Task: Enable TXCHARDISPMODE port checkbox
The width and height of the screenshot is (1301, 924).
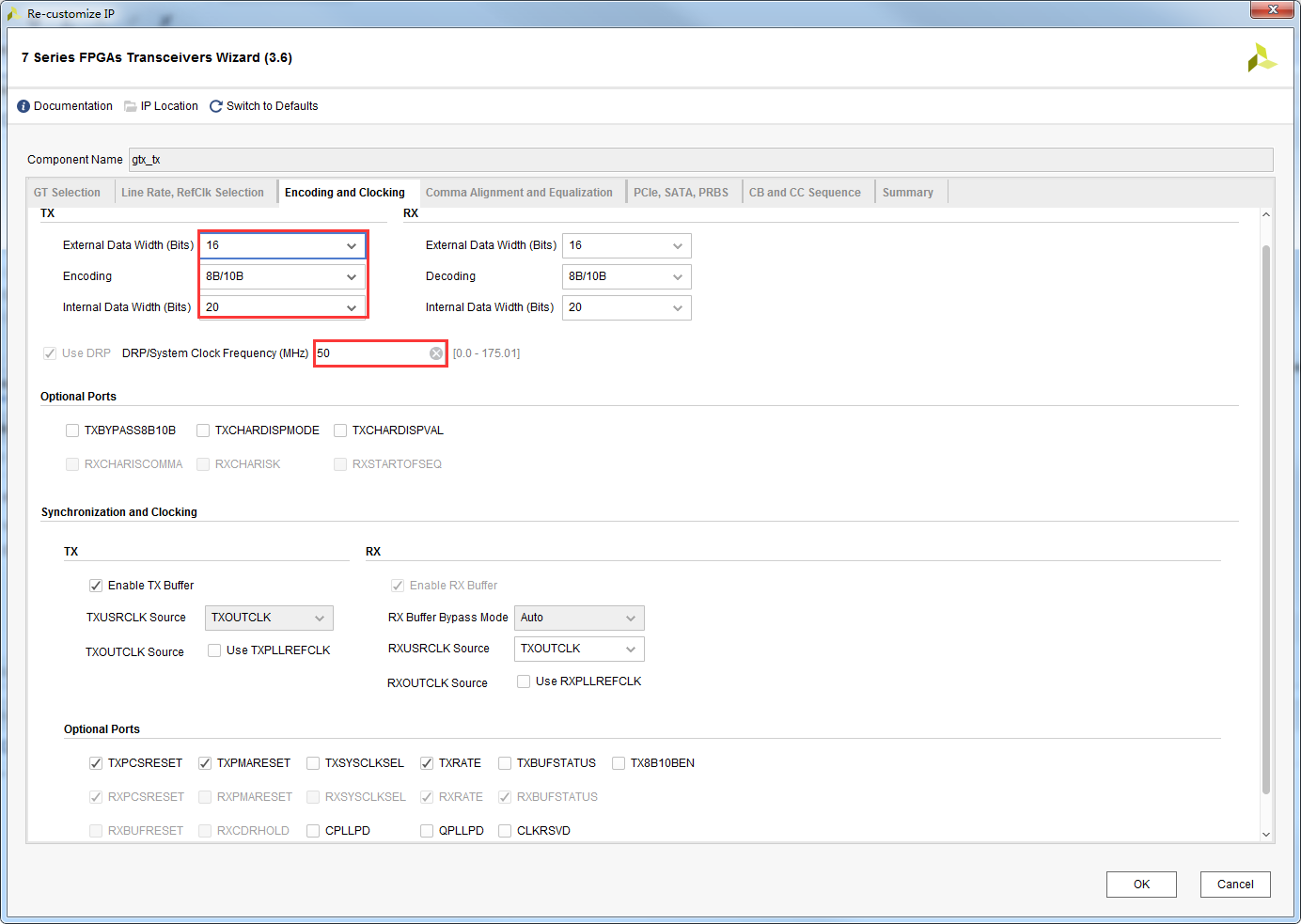Action: click(203, 431)
